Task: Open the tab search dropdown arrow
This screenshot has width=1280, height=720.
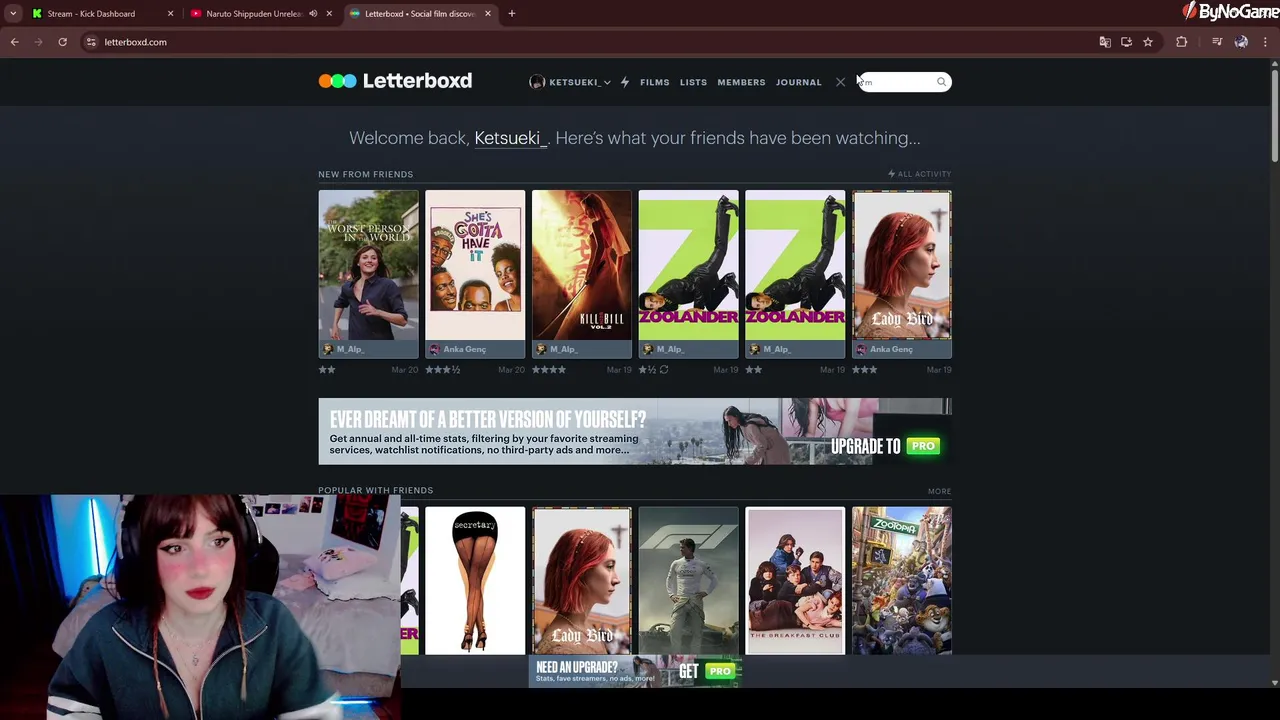Action: tap(13, 14)
